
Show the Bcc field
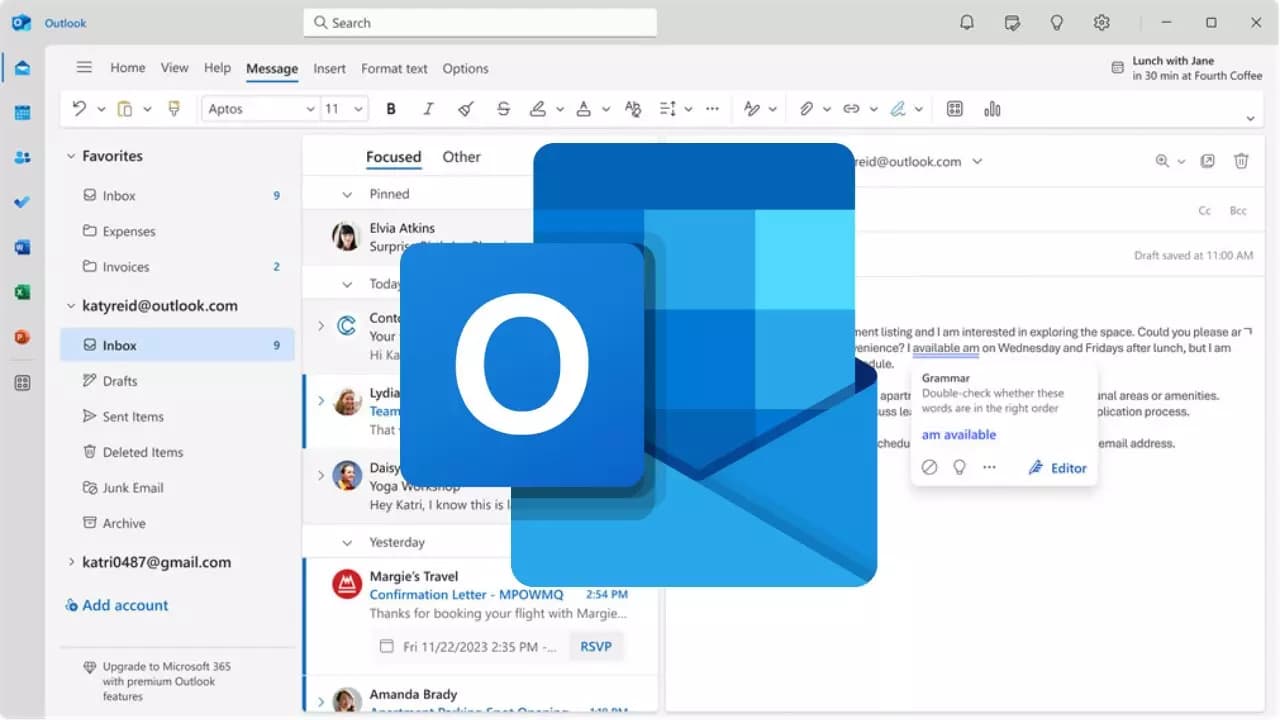1238,210
